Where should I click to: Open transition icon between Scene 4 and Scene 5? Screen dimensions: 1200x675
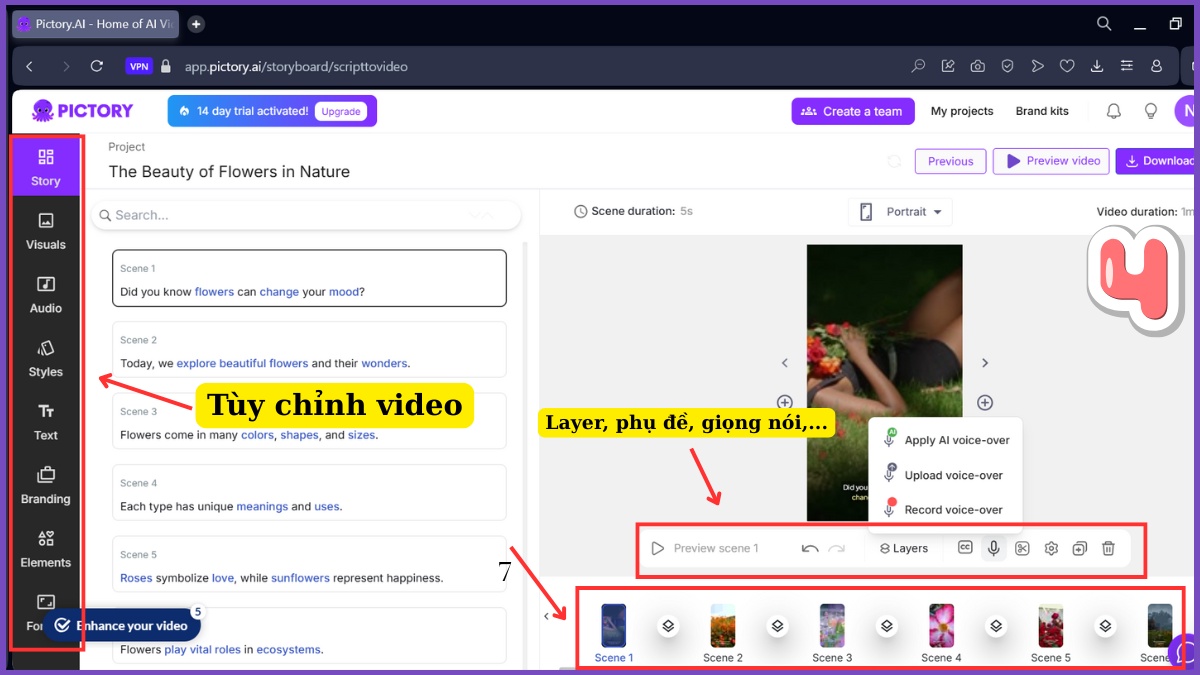tap(996, 626)
